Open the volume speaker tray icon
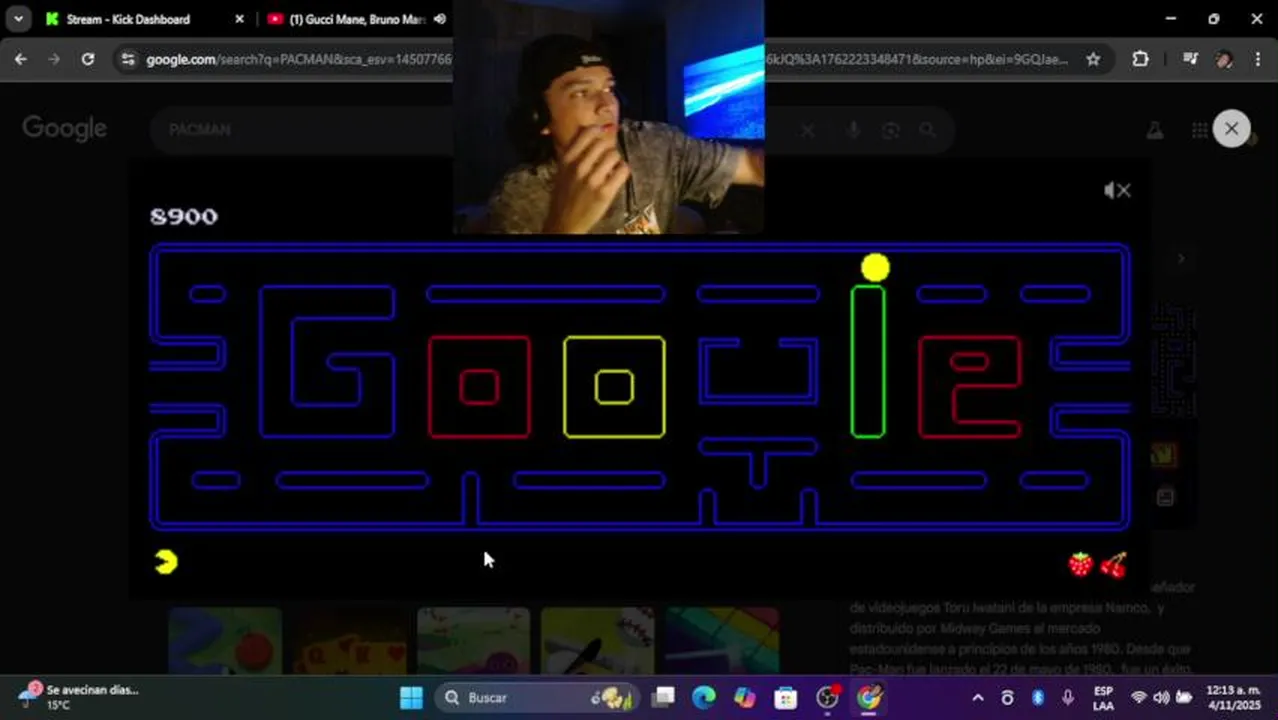 [1161, 697]
